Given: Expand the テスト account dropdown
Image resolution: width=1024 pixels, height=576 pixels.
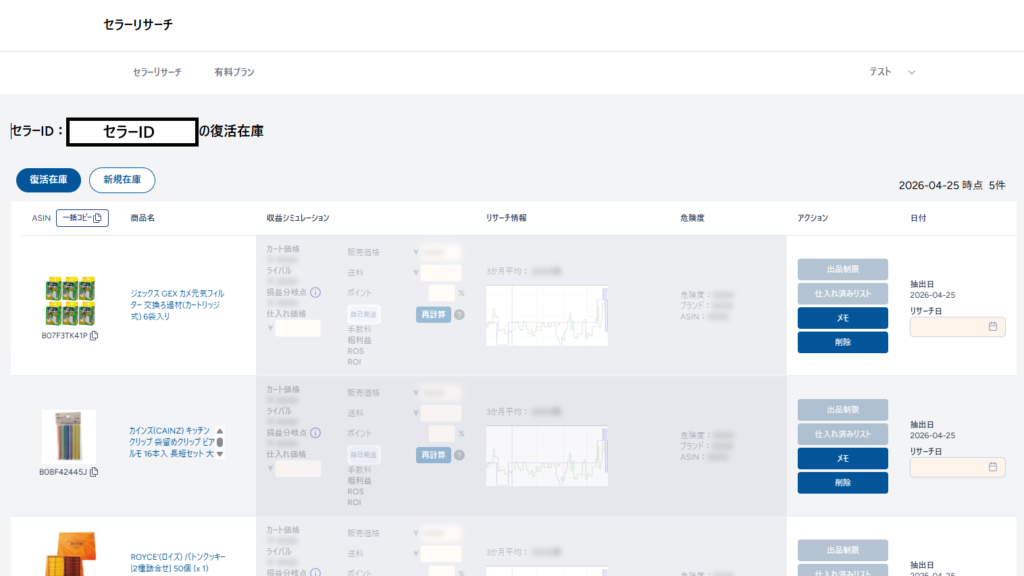Looking at the screenshot, I should pyautogui.click(x=892, y=72).
